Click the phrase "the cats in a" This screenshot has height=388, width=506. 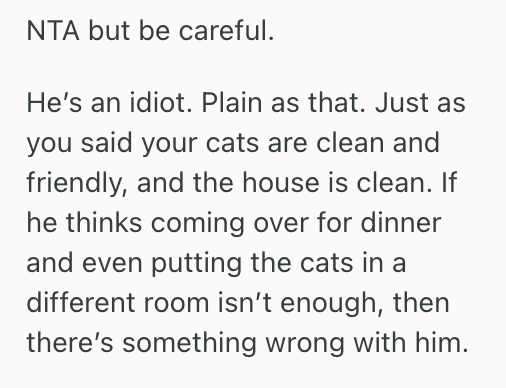pos(328,263)
